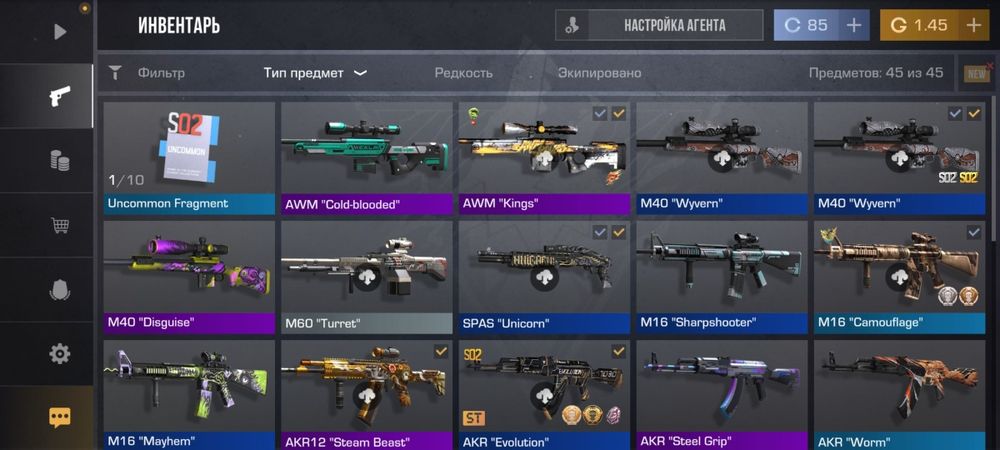Toggle gold checkmark on AWM Kings
1000x450 pixels.
(x=619, y=114)
